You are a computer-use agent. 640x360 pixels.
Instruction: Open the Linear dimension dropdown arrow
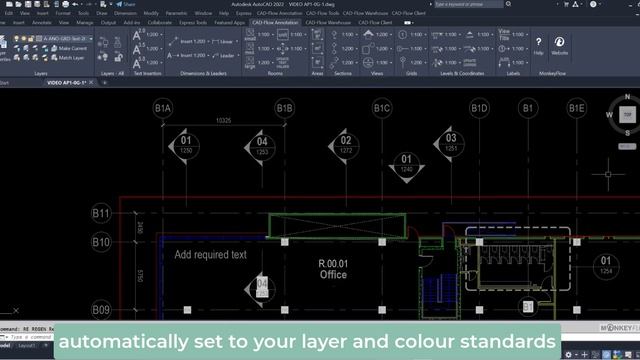[237, 42]
